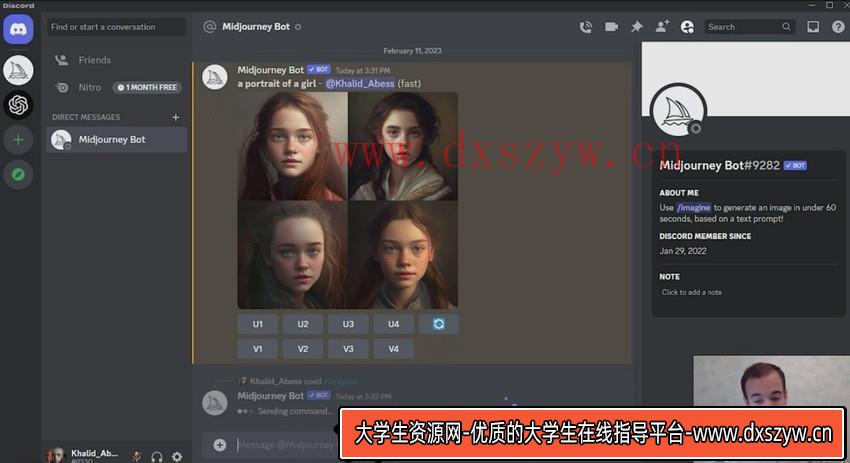Create variations with V1 button
Image resolution: width=850 pixels, height=463 pixels.
coord(257,349)
